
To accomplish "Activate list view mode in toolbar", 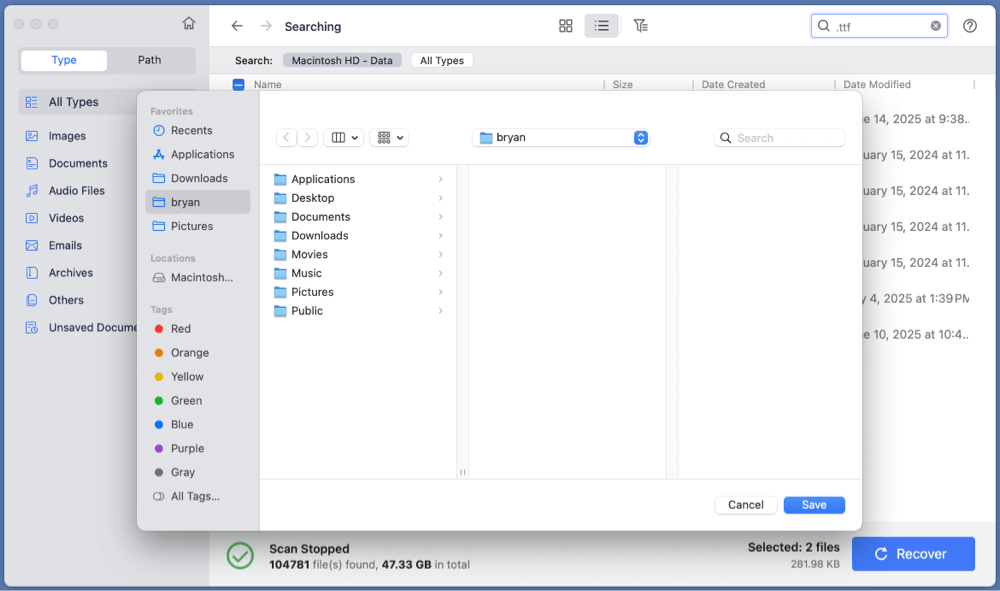I will click(601, 26).
